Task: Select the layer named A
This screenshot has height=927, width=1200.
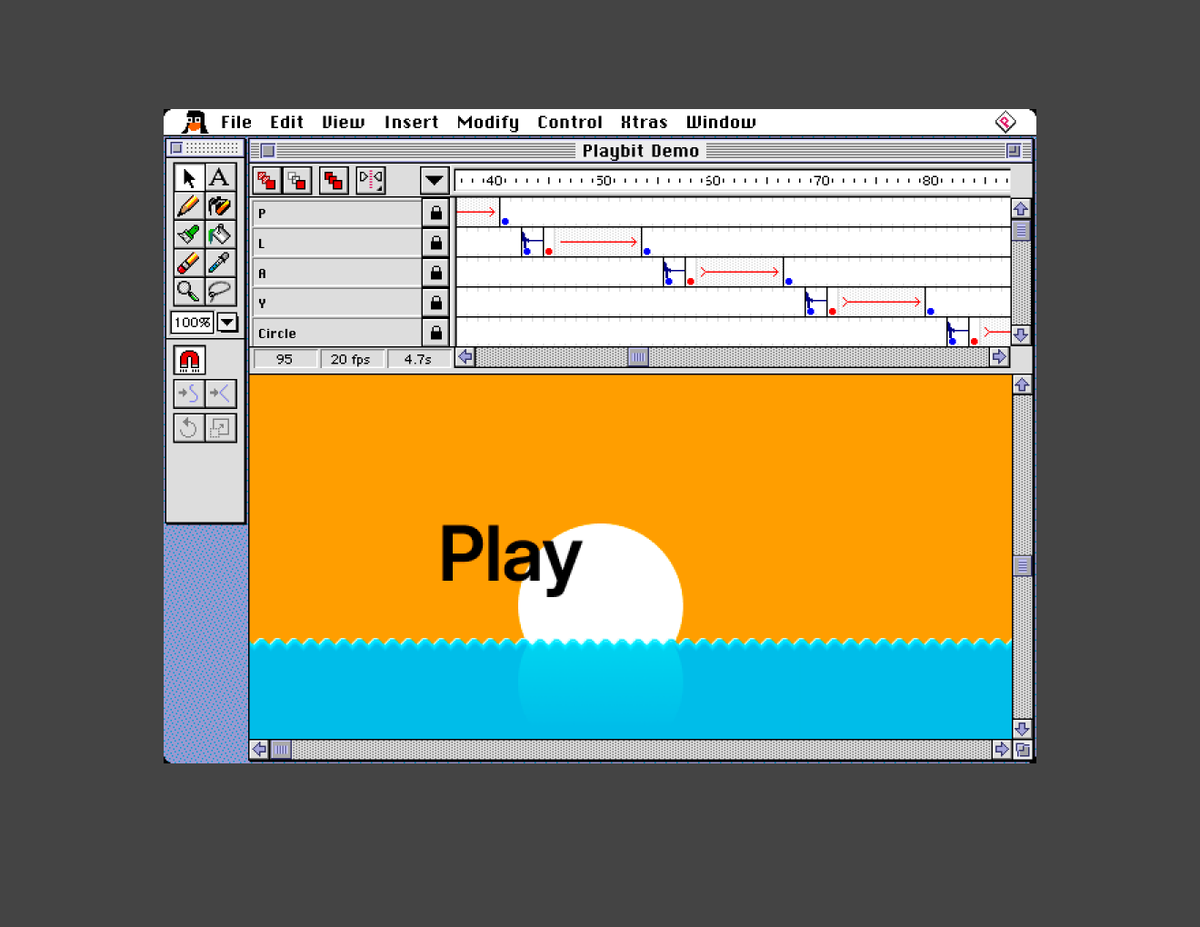Action: pos(337,273)
